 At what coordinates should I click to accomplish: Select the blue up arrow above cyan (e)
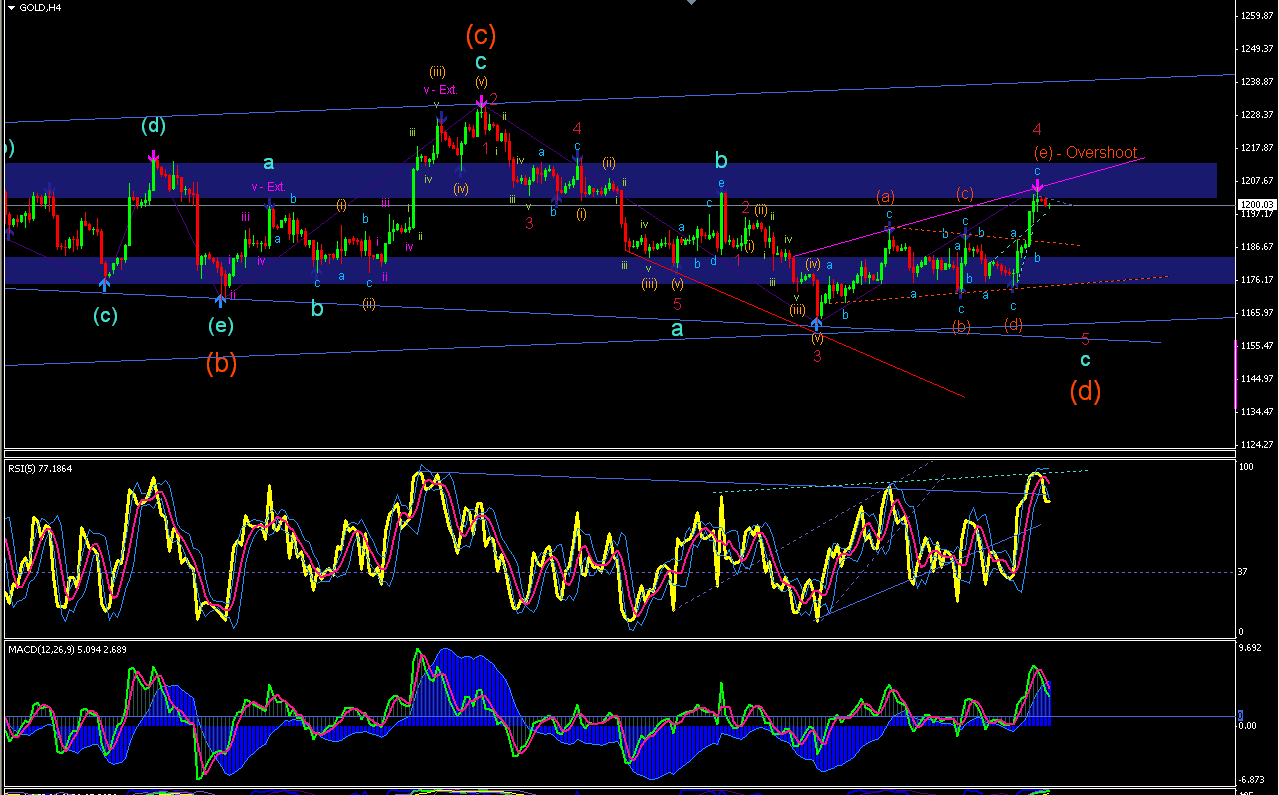click(x=220, y=299)
